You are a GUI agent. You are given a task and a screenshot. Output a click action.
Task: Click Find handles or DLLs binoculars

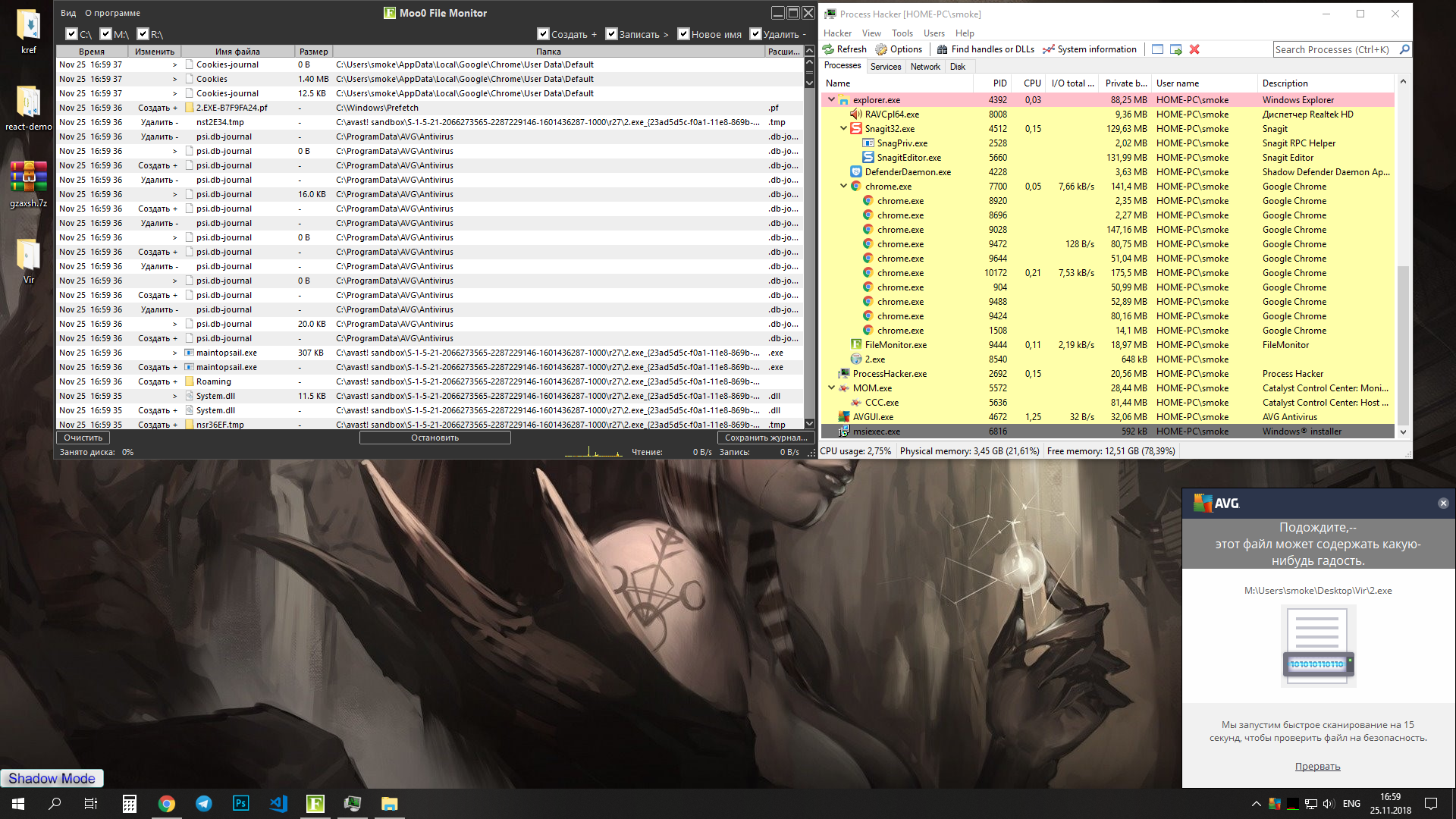(942, 49)
